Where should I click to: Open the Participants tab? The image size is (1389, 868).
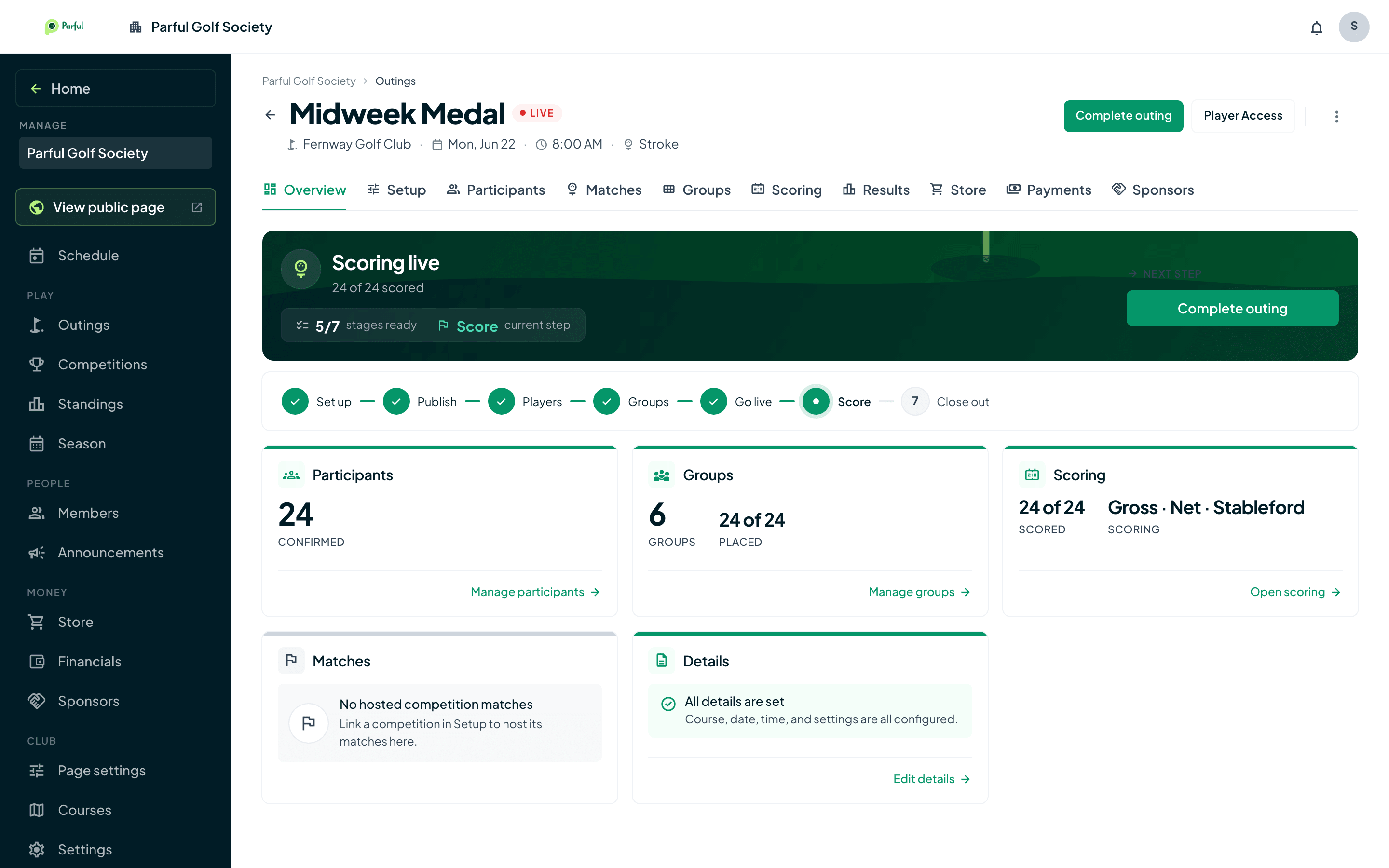point(496,190)
